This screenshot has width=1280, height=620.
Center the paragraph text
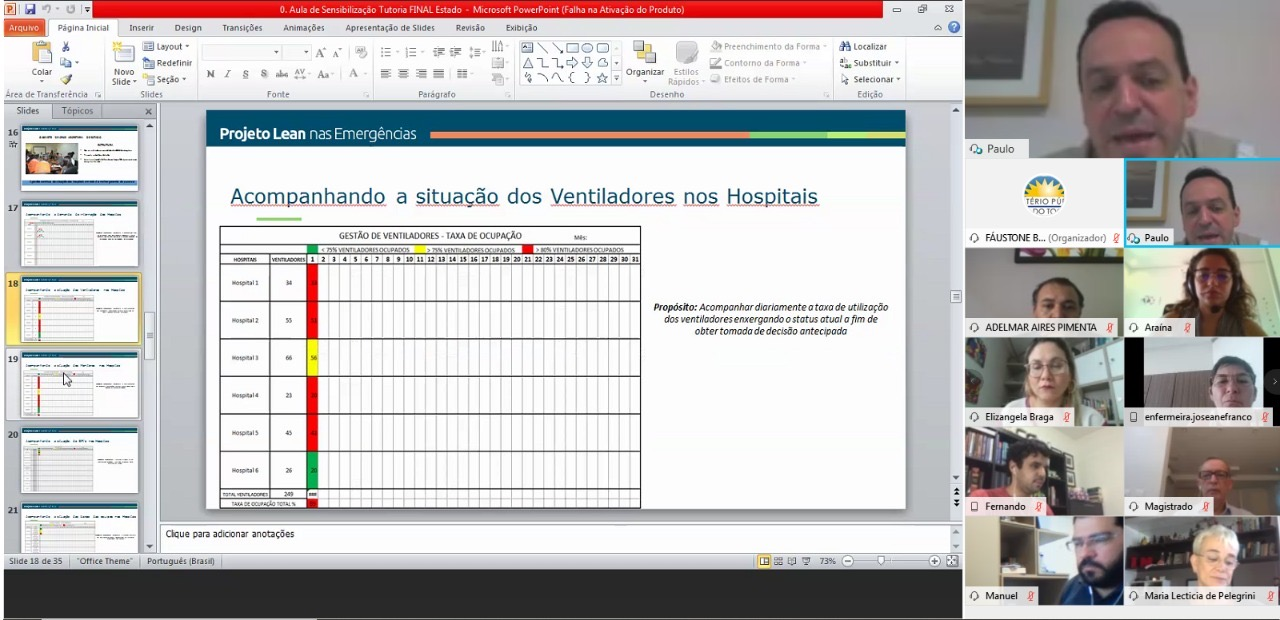pos(403,74)
